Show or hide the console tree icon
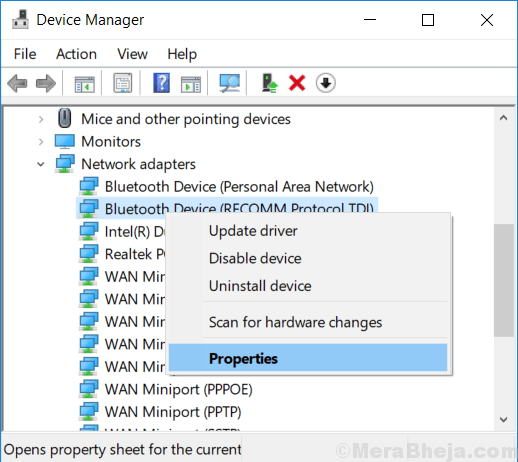Image resolution: width=518 pixels, height=462 pixels. coord(84,84)
